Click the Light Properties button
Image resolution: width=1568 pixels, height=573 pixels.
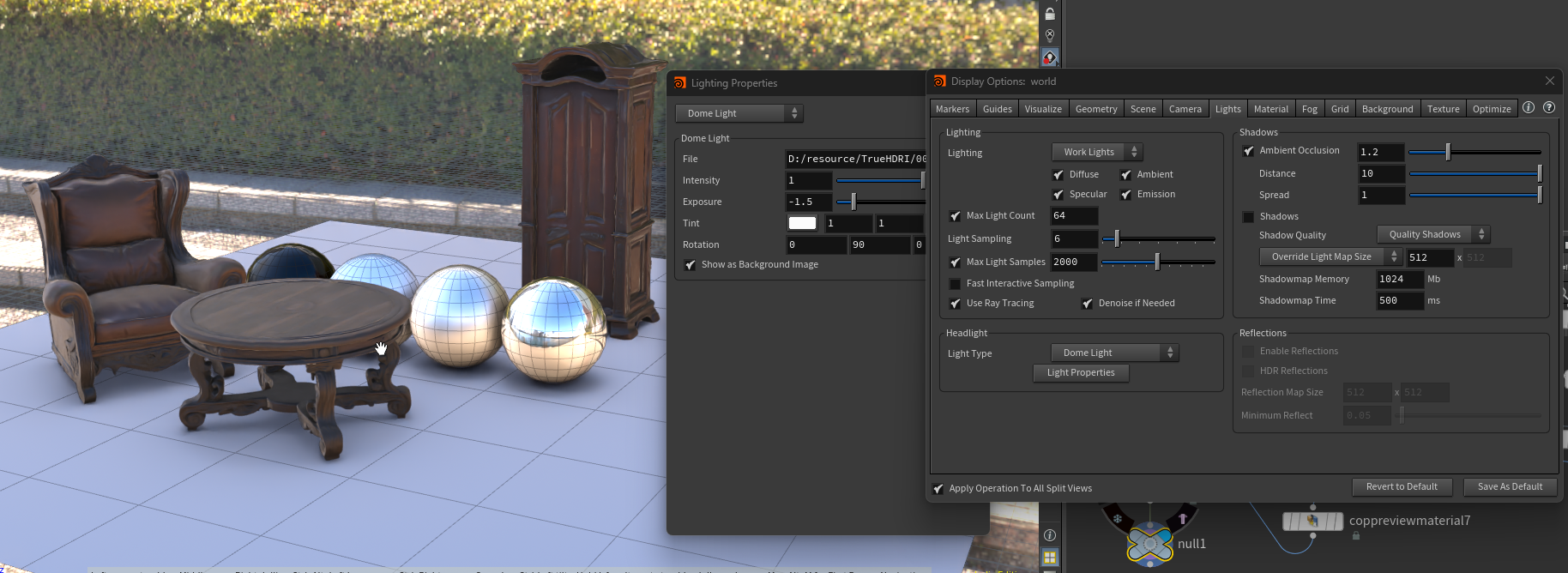(1081, 373)
